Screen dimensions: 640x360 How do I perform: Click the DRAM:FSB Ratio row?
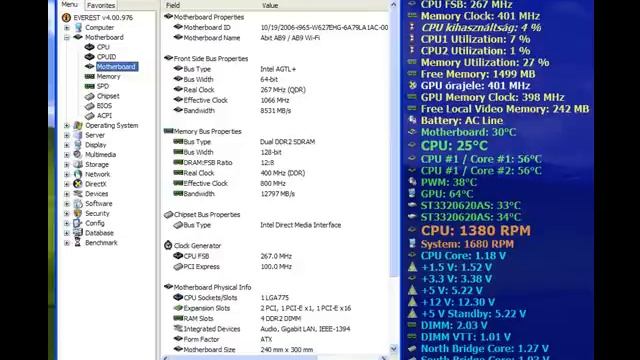point(276,162)
